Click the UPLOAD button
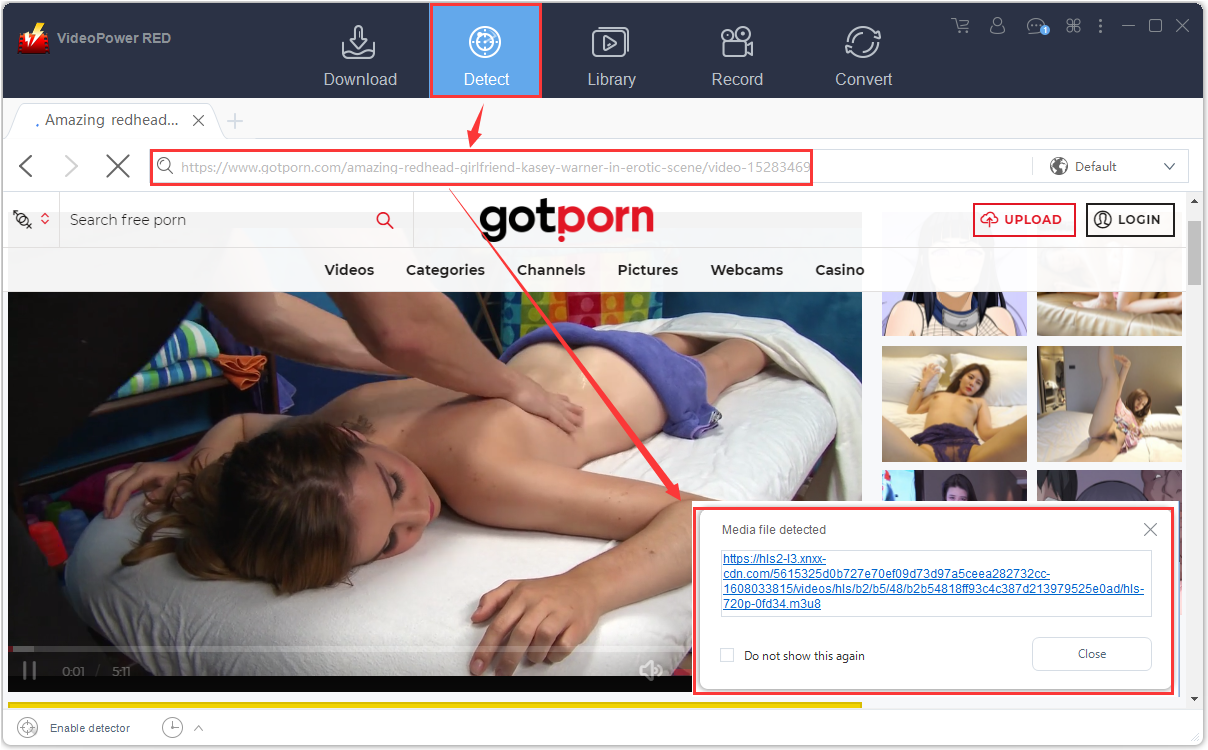1208x750 pixels. 1024,220
